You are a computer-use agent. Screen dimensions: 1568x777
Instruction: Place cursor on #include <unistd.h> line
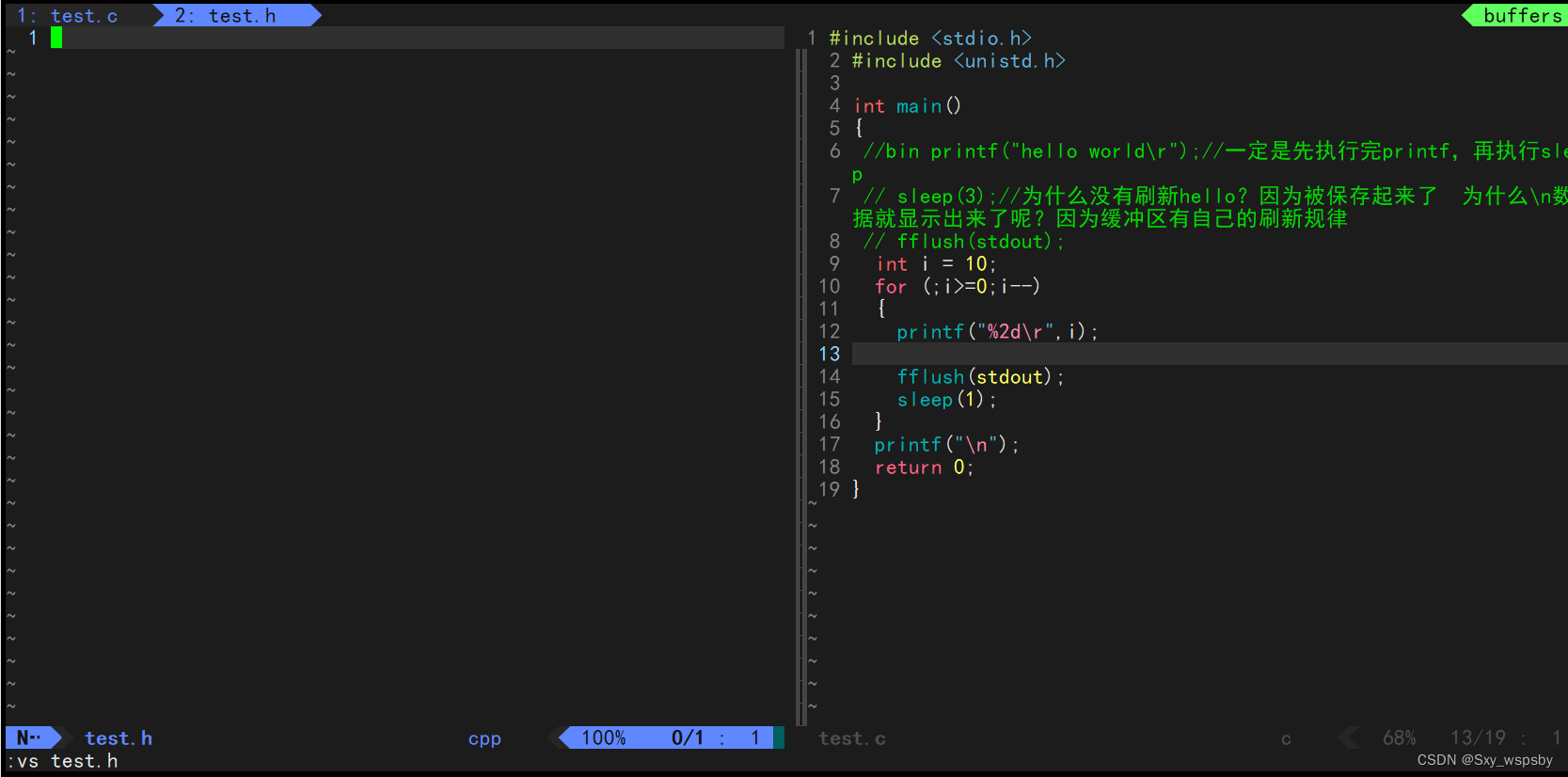pos(958,60)
